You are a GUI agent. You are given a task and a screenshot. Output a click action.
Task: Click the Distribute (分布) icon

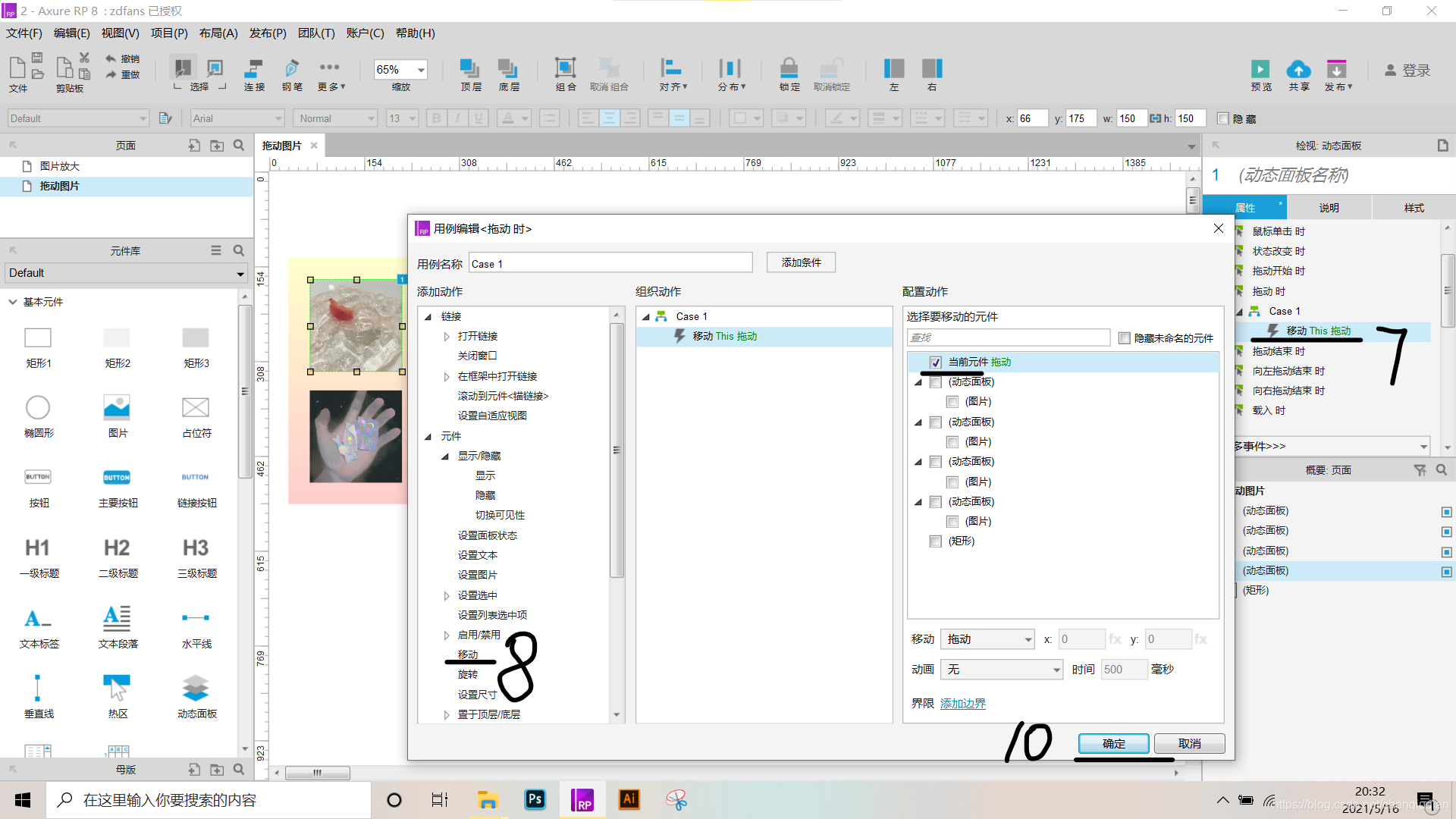730,68
